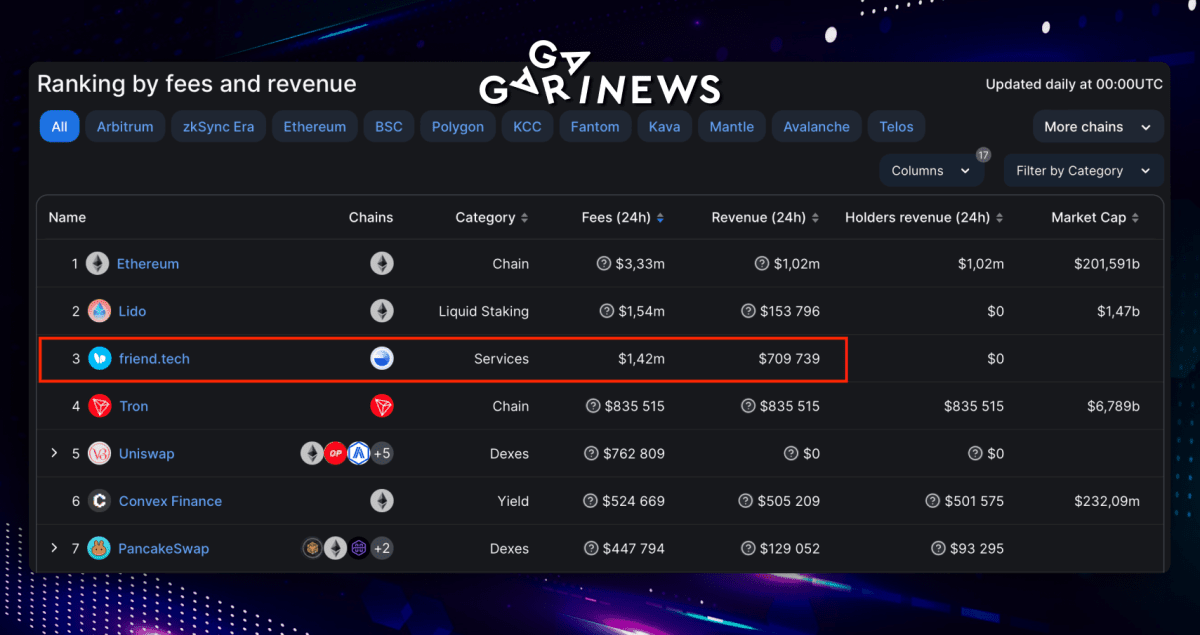
Task: Click the BSC chain icon in the PancakeSwap row
Action: pos(312,548)
